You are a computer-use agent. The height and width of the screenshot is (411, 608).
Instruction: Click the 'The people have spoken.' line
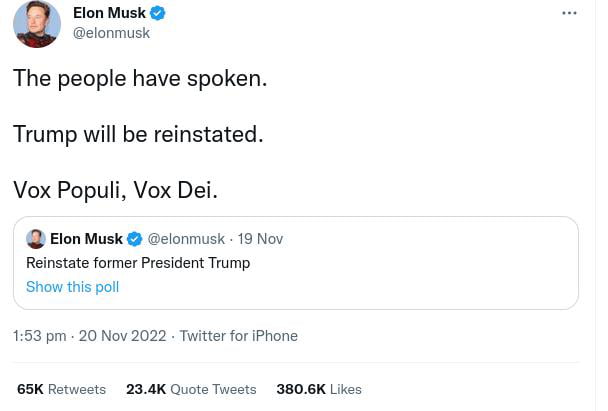pyautogui.click(x=140, y=78)
